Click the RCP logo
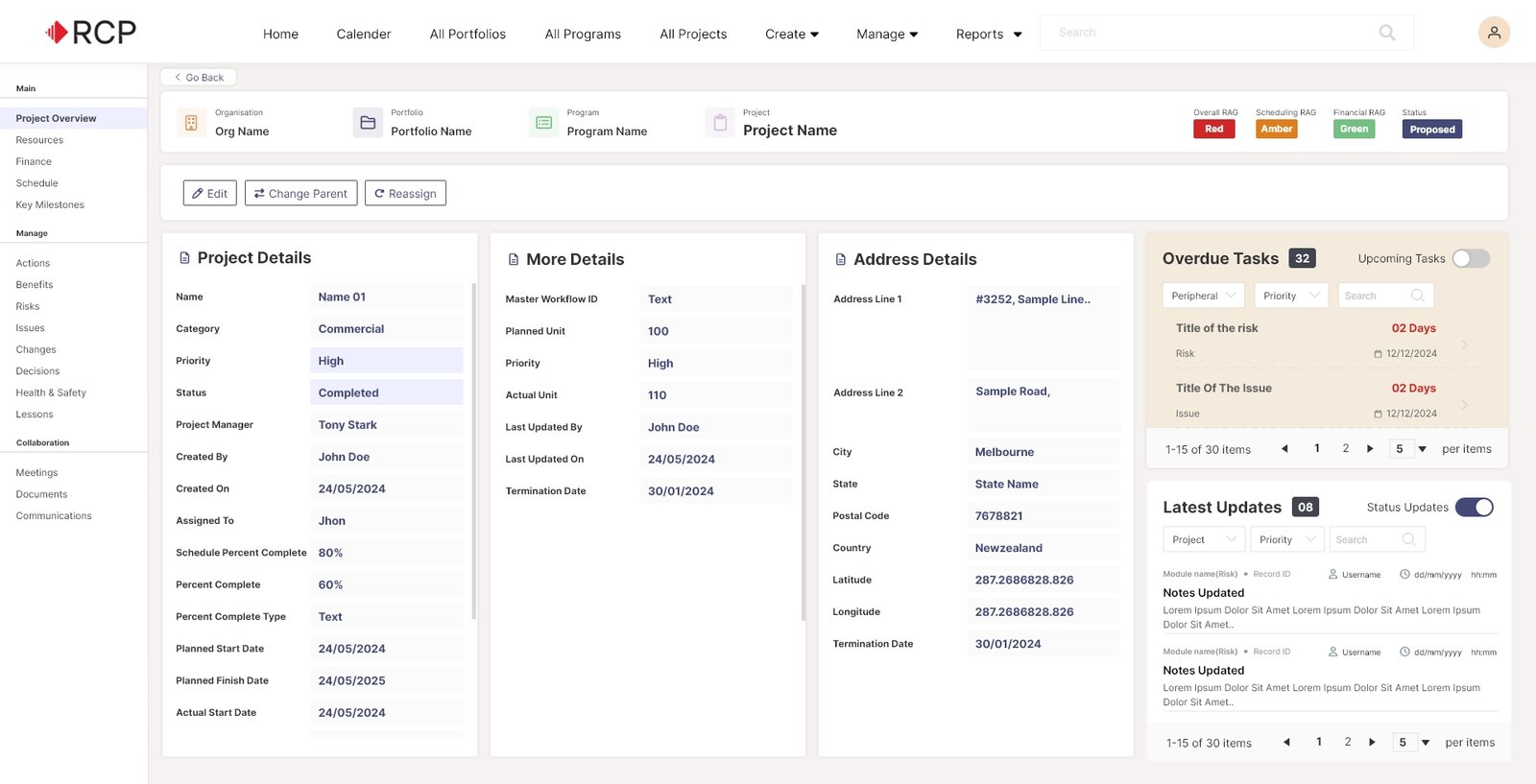The width and height of the screenshot is (1536, 784). point(90,33)
